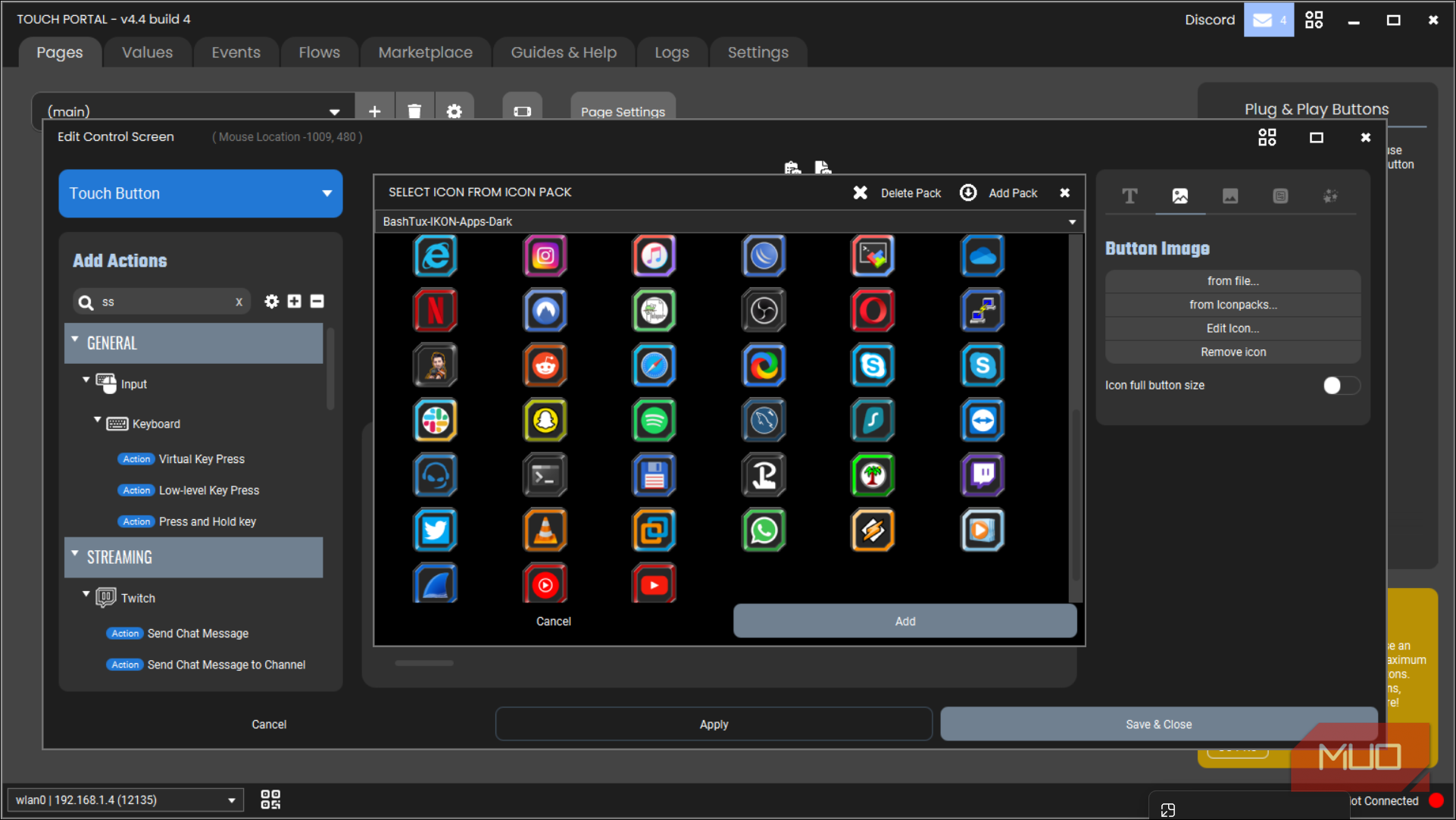This screenshot has width=1456, height=820.
Task: Choose the Twitter bird icon
Action: [436, 530]
